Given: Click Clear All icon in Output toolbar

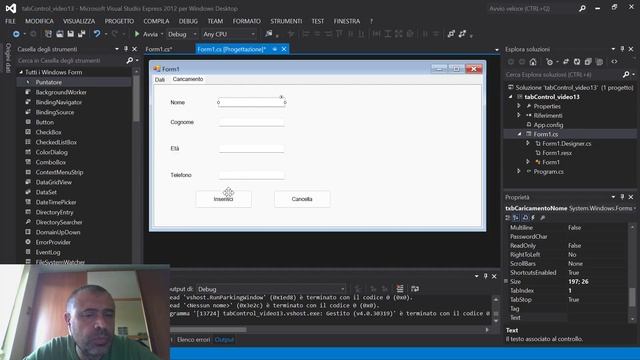Looking at the screenshot, I should click(400, 289).
